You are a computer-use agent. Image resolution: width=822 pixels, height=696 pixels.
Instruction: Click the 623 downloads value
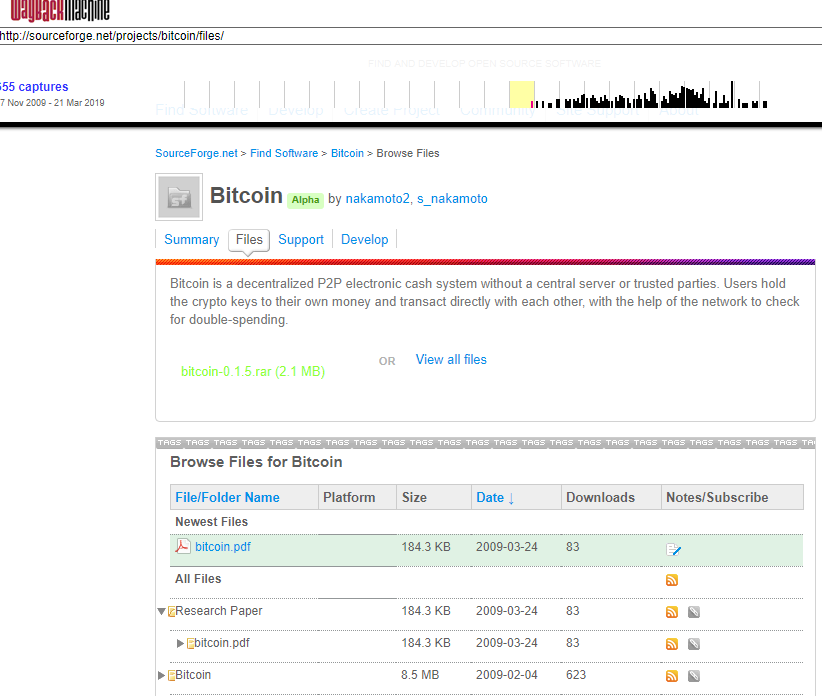point(576,675)
